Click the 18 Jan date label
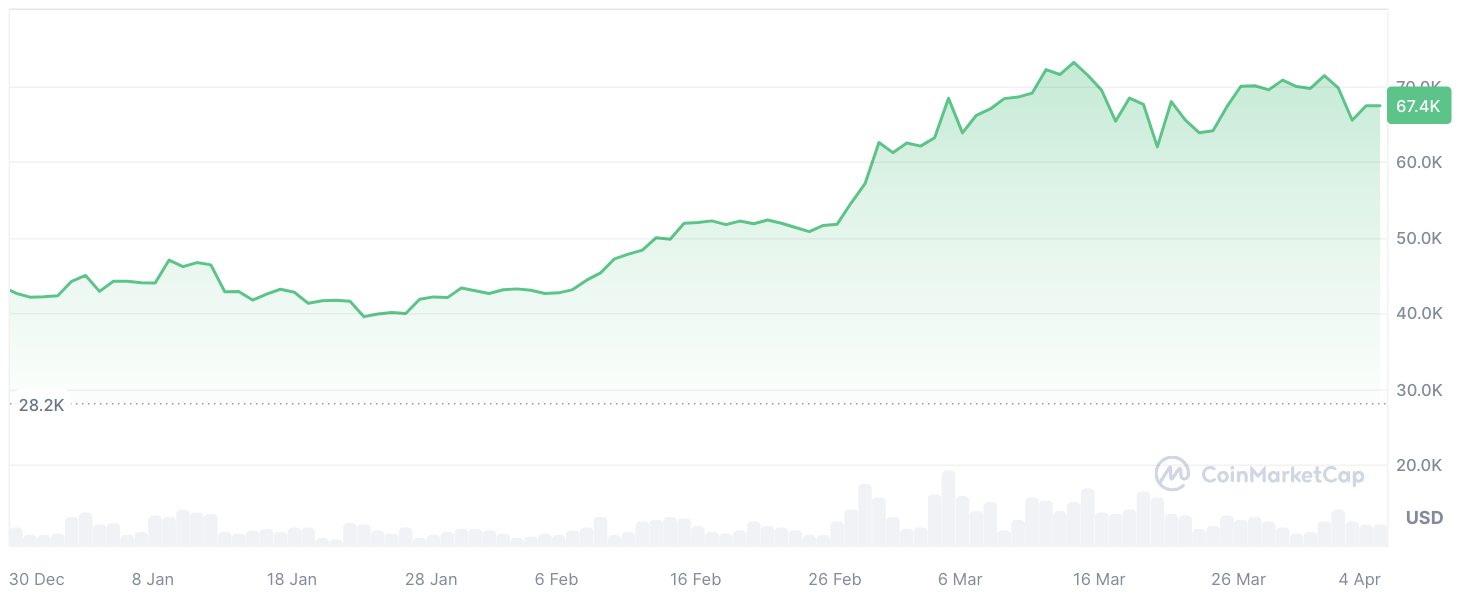The width and height of the screenshot is (1460, 598). (292, 579)
